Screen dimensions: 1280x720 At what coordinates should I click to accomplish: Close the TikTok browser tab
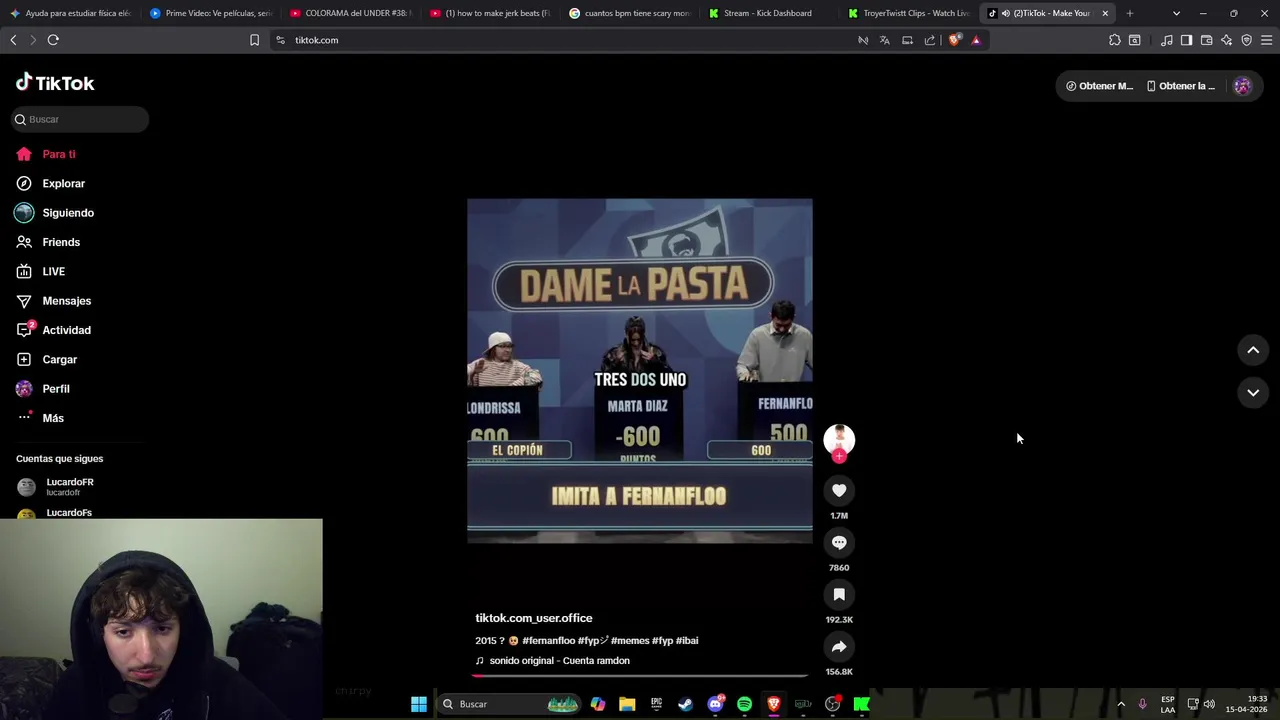(x=1105, y=13)
